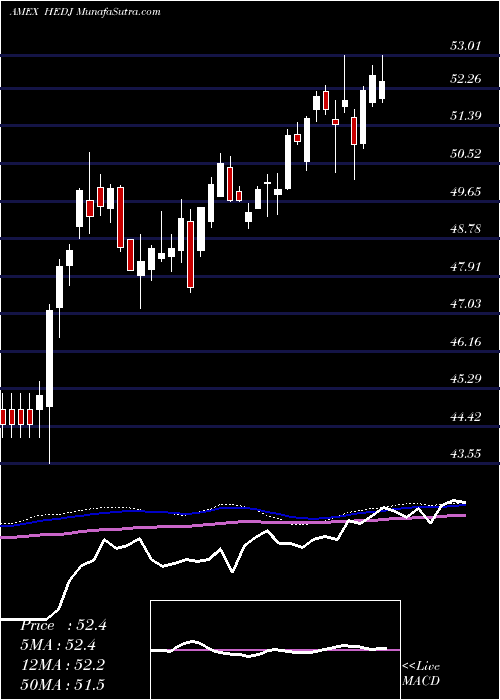Click the 50.52 price axis label
Screen dimensions: 500x700
pyautogui.click(x=466, y=154)
